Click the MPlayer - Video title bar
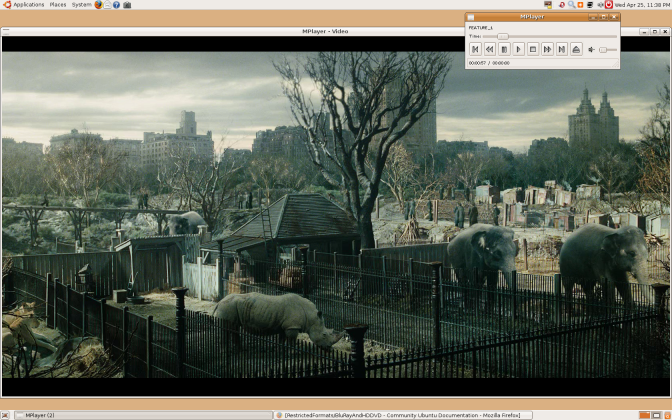 [x=325, y=31]
